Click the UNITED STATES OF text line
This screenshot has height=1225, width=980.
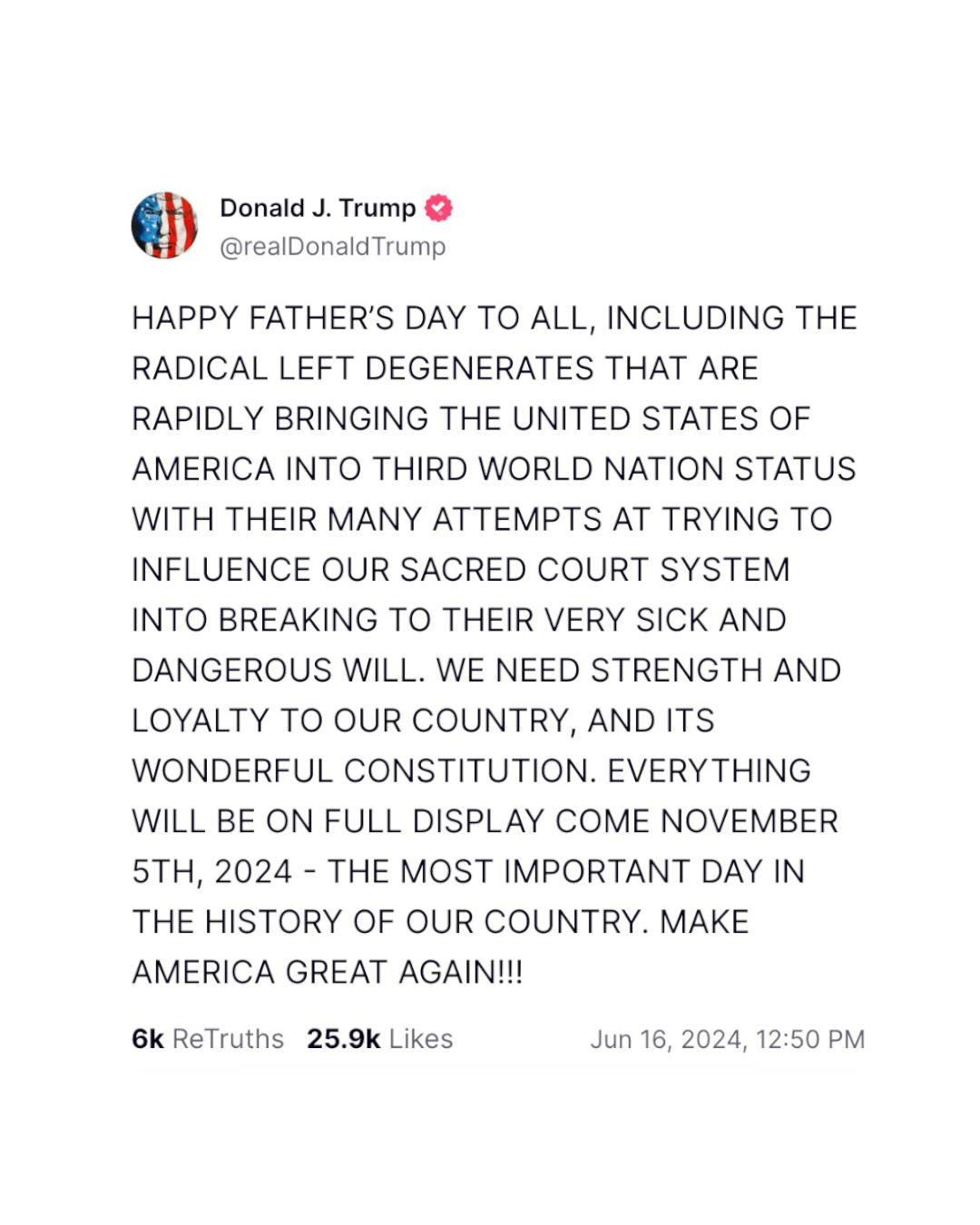[x=471, y=419]
